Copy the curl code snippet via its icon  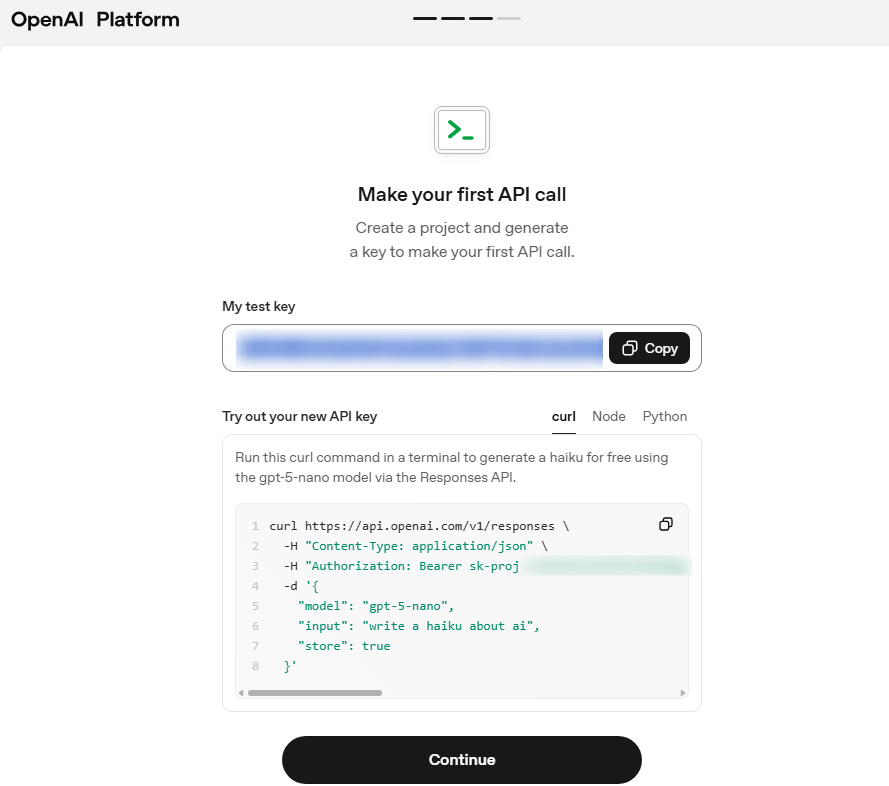point(666,524)
